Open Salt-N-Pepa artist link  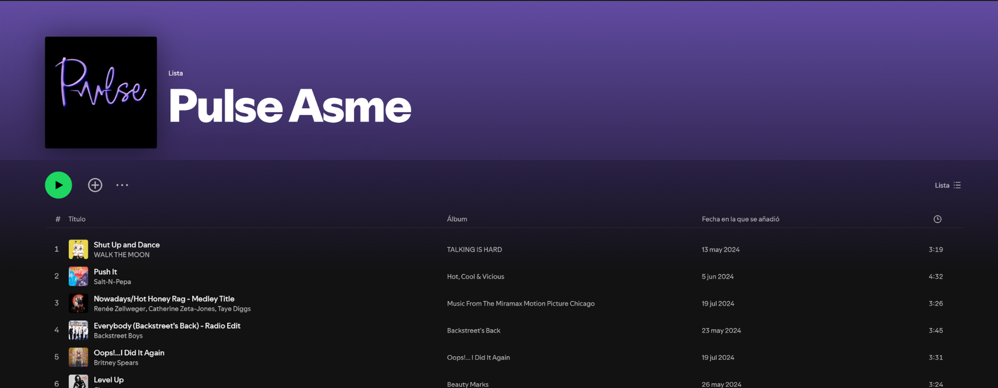coord(112,282)
